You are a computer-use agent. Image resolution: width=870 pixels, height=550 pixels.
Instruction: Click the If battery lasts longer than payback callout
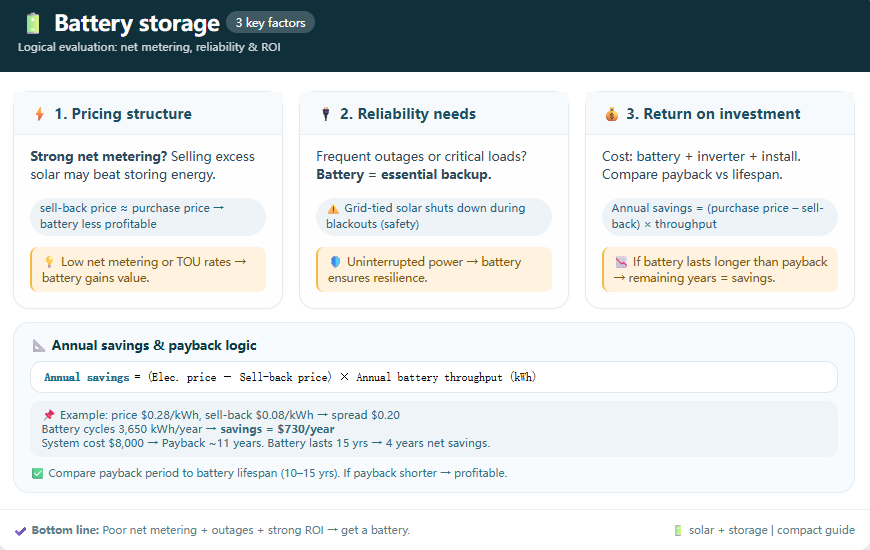click(720, 270)
